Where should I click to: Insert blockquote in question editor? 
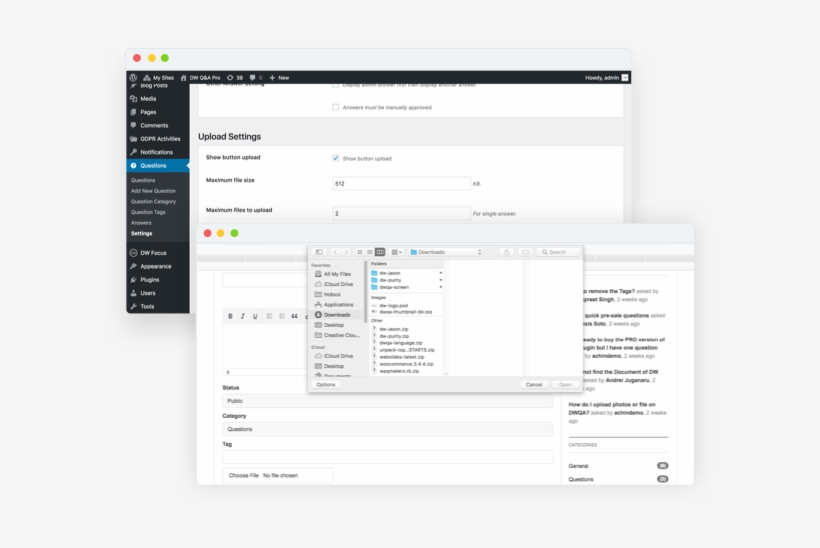294,316
